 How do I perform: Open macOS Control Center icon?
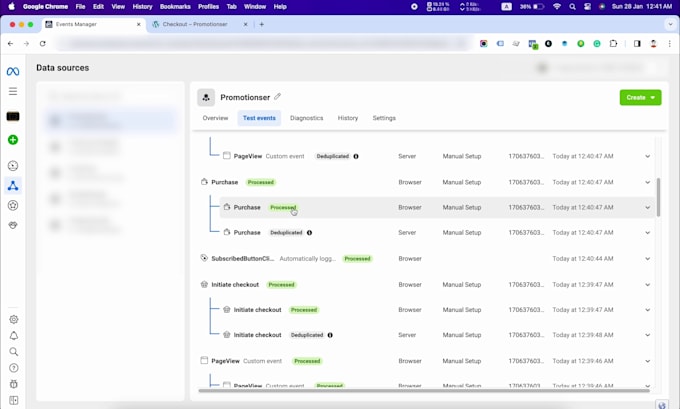pyautogui.click(x=587, y=7)
